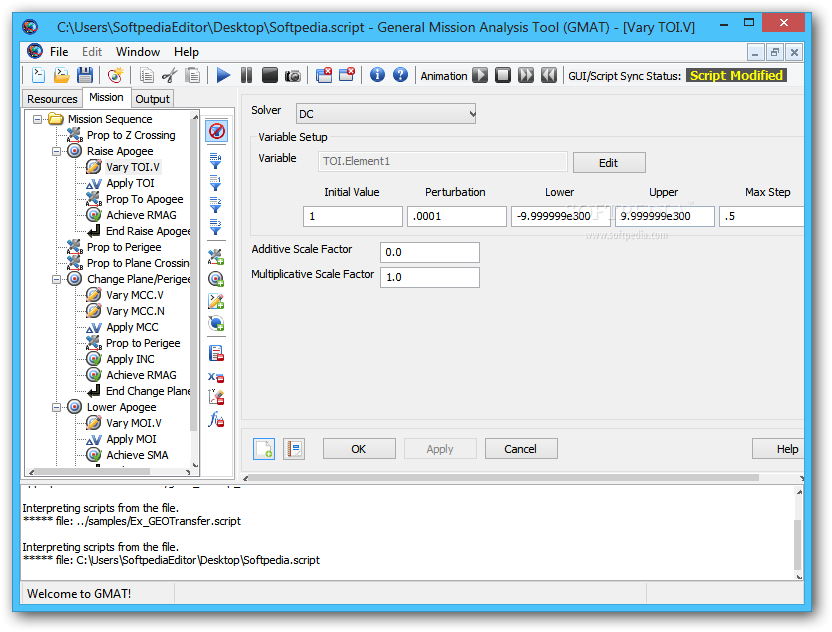Click the Edit button next to Variable
The image size is (832, 632).
pos(609,163)
